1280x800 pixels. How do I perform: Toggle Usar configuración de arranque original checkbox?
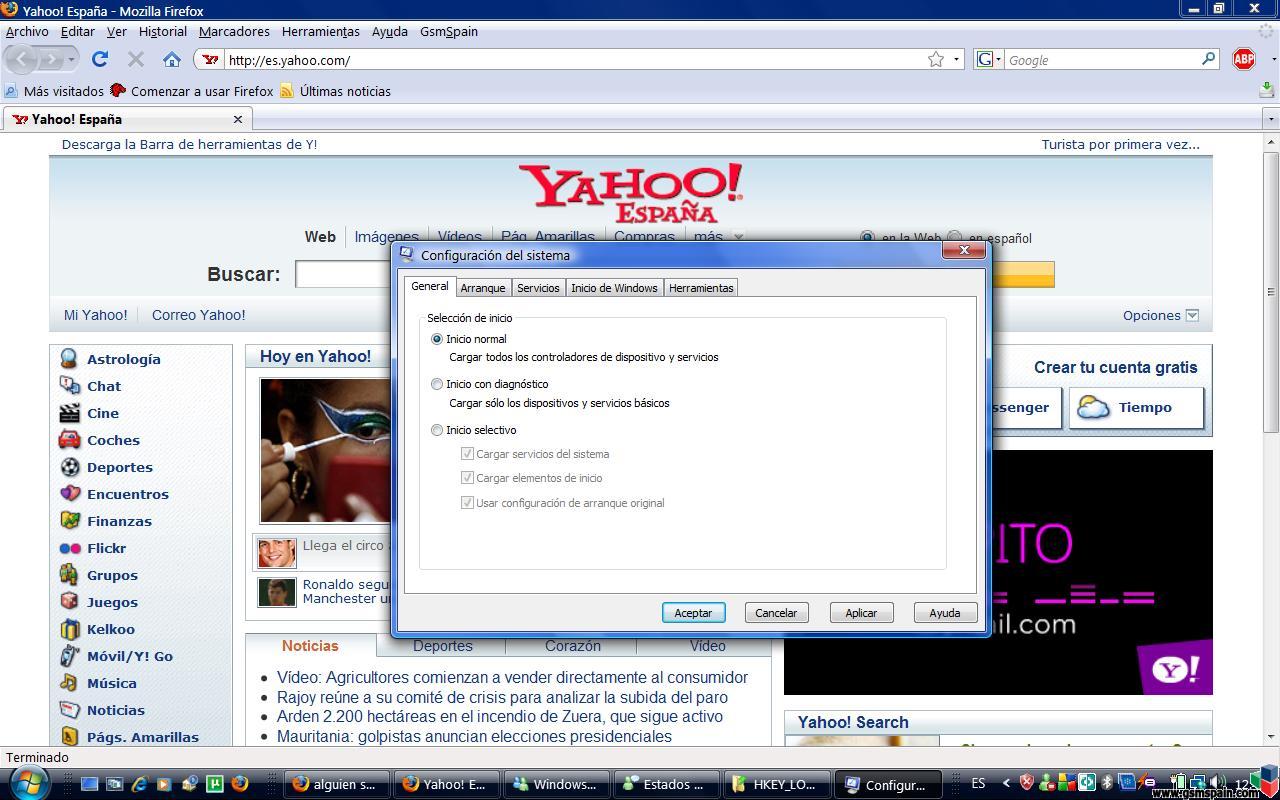[467, 502]
